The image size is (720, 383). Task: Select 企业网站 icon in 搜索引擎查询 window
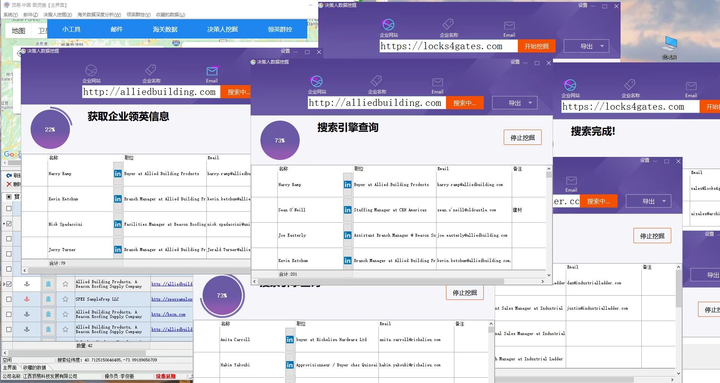tap(316, 82)
